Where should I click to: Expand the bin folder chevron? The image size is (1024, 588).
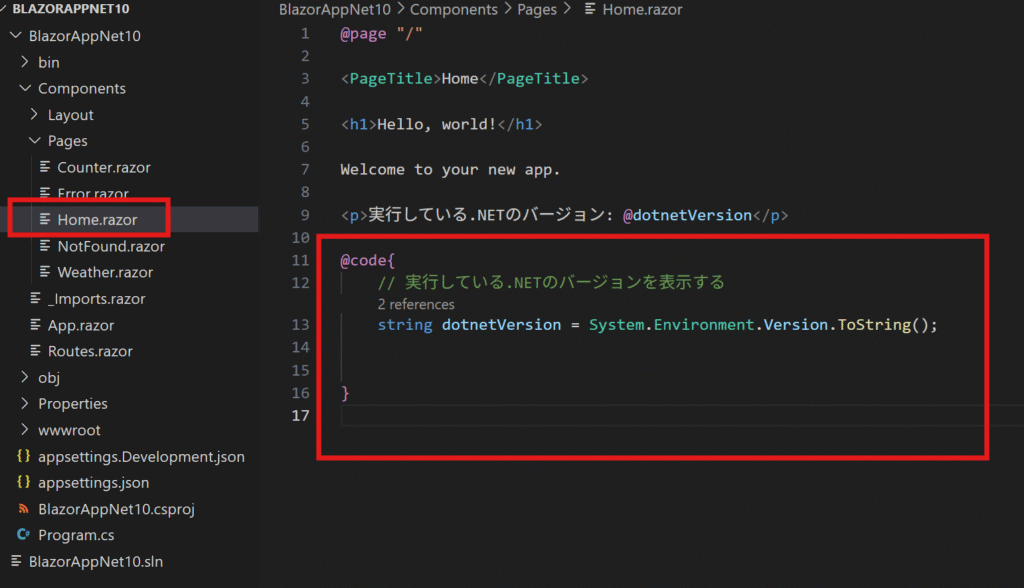[25, 62]
